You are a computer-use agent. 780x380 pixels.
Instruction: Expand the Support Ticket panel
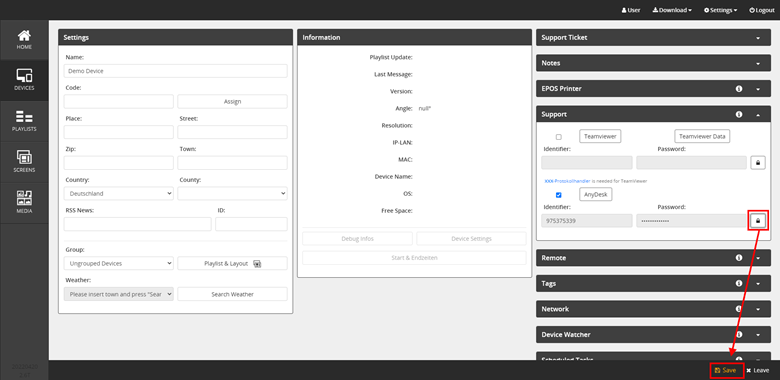pos(653,37)
